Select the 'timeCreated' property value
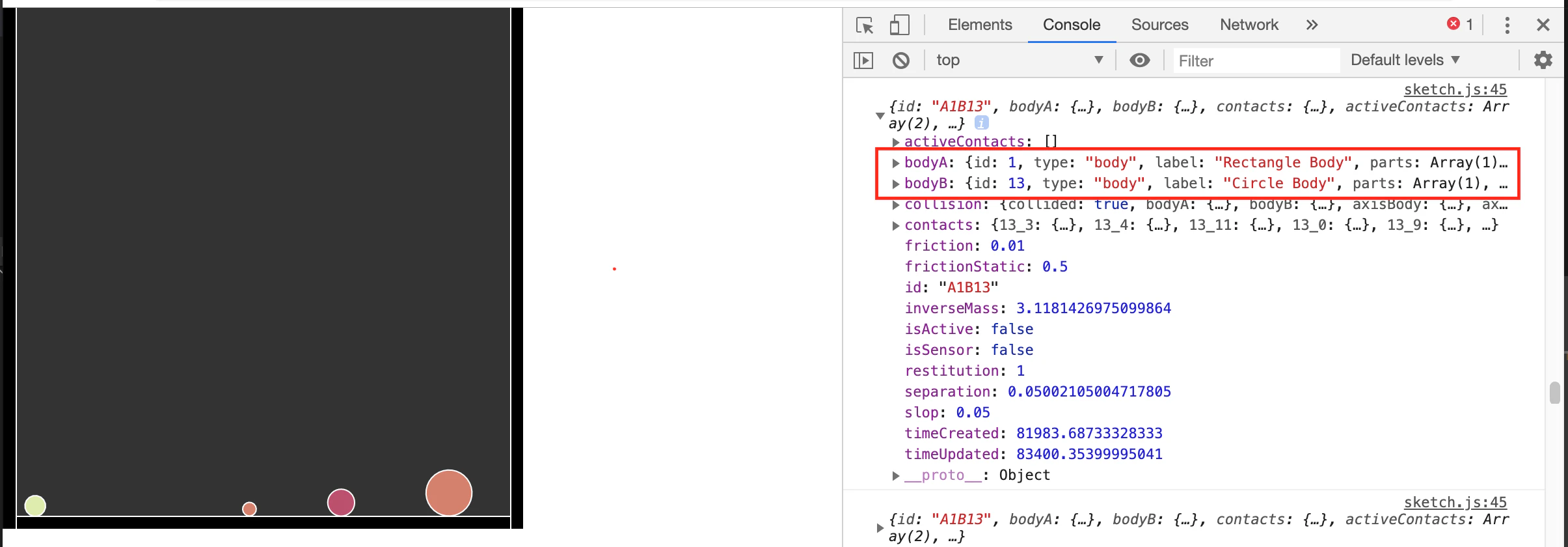The image size is (1568, 547). [x=1089, y=434]
